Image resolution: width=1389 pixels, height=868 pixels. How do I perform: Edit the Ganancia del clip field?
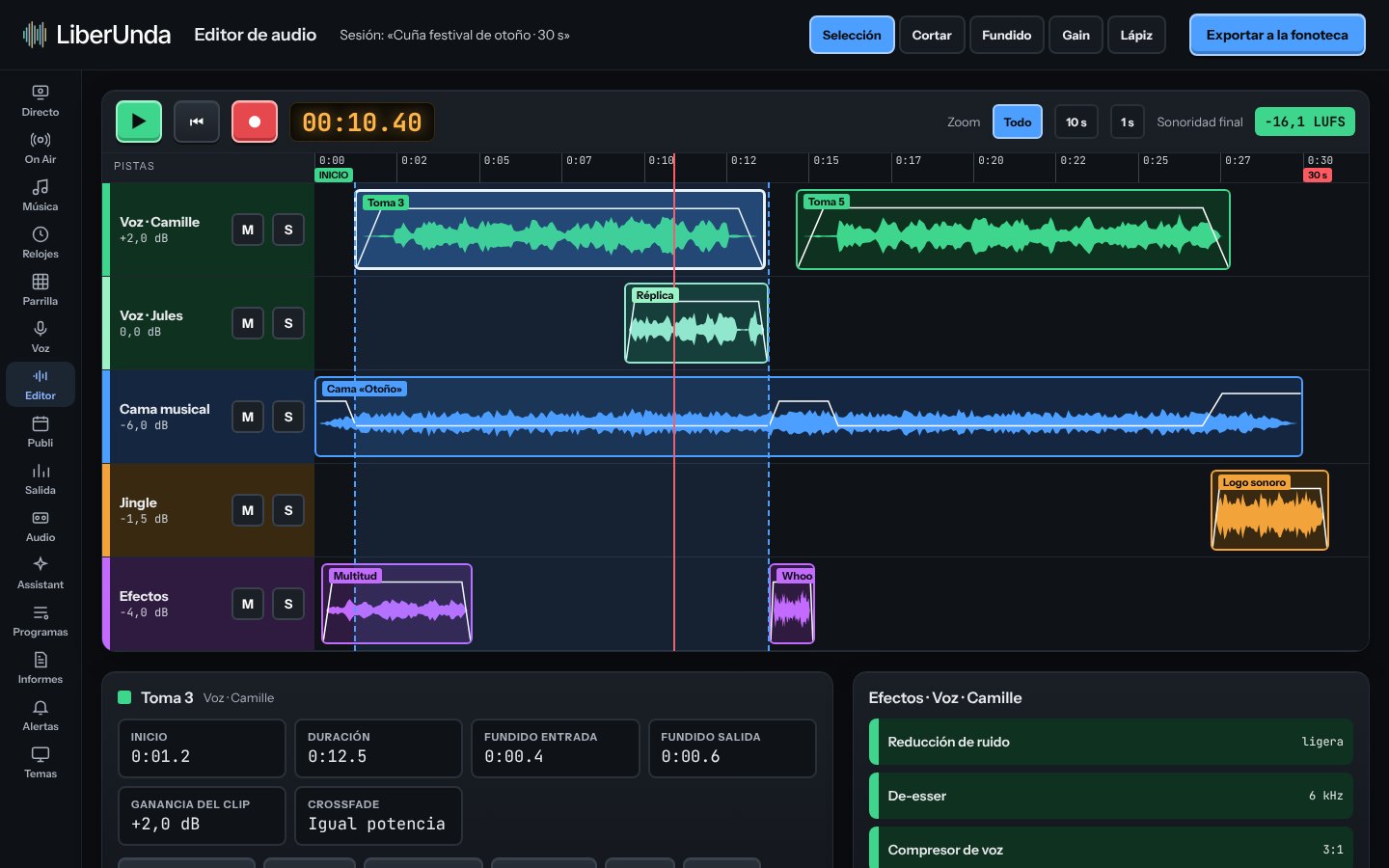201,815
